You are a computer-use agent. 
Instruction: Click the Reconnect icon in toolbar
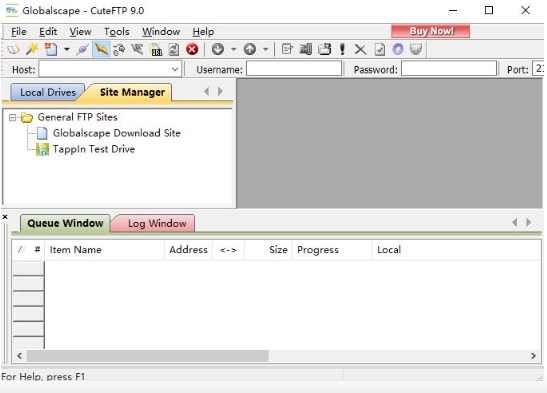[x=137, y=49]
